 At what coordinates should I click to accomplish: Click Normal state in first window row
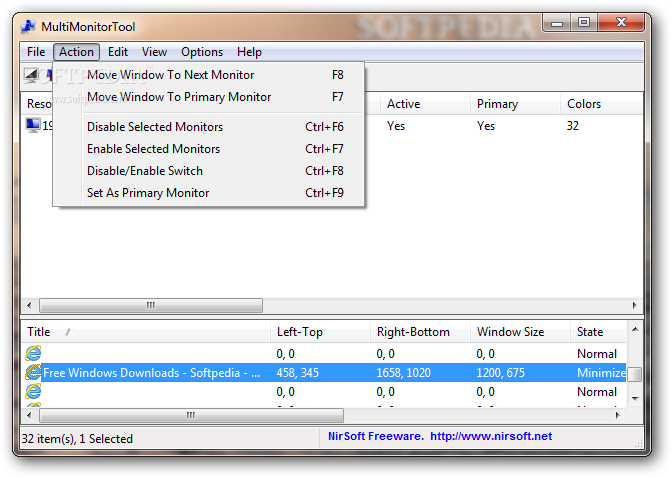click(x=597, y=354)
